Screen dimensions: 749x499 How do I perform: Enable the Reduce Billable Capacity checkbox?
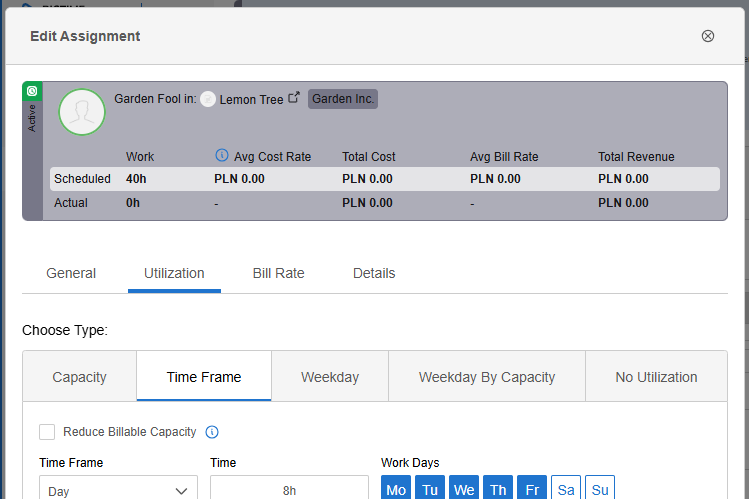pyautogui.click(x=47, y=432)
